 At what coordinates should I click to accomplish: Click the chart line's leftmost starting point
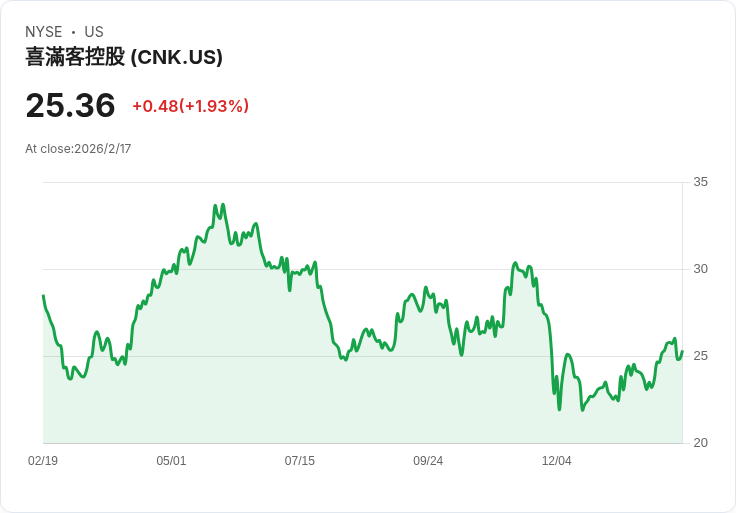tap(44, 296)
